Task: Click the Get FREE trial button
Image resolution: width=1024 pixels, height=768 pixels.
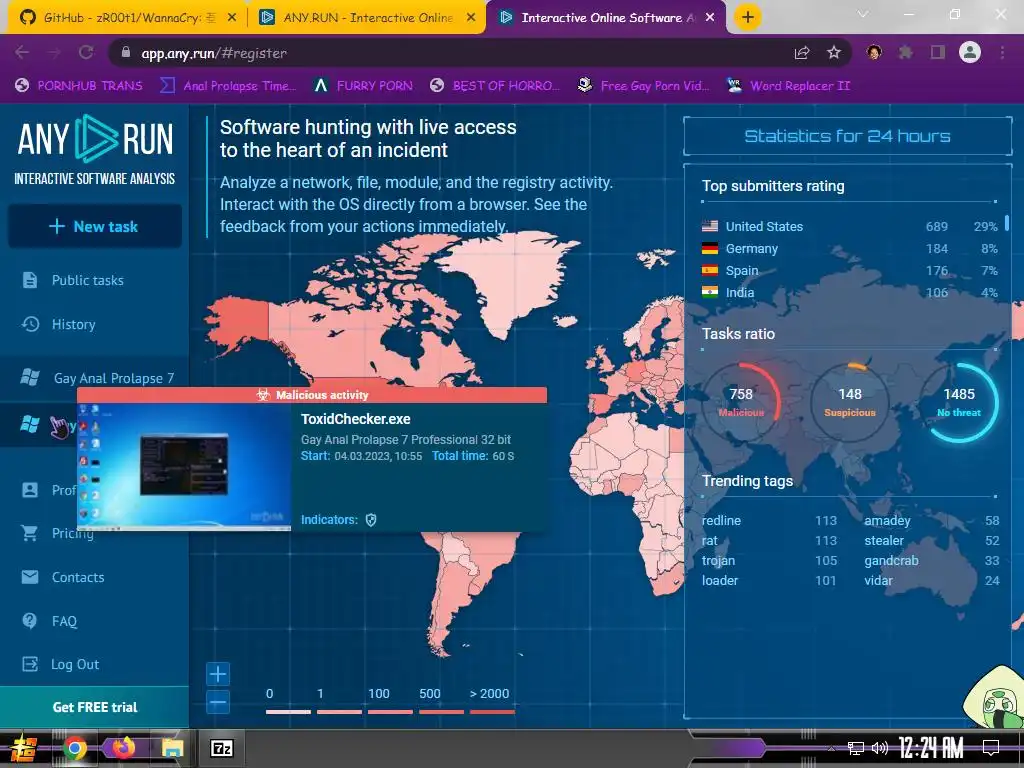Action: pyautogui.click(x=94, y=707)
